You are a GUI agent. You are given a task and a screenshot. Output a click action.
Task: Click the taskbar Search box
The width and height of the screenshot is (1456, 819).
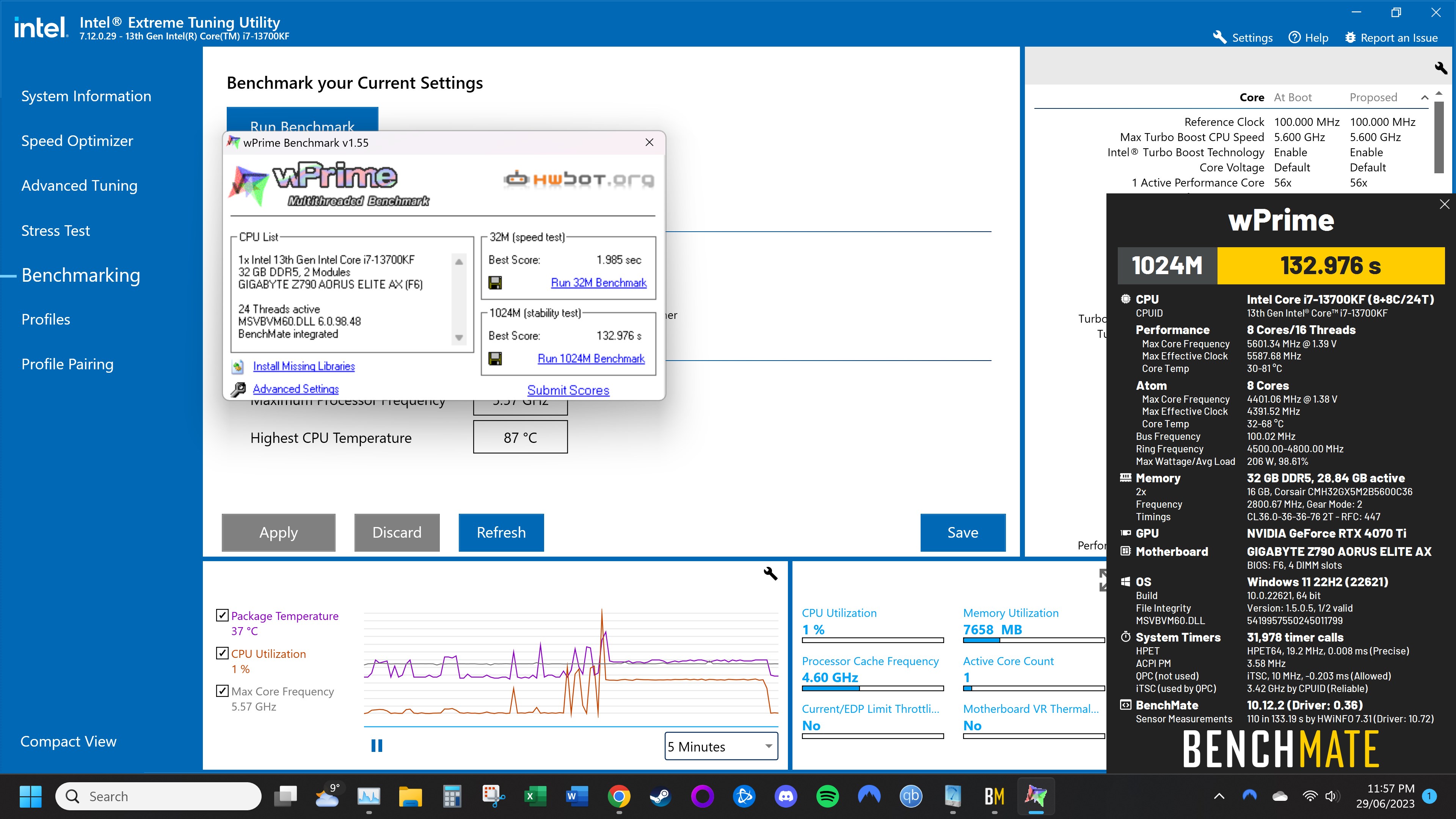click(x=158, y=796)
